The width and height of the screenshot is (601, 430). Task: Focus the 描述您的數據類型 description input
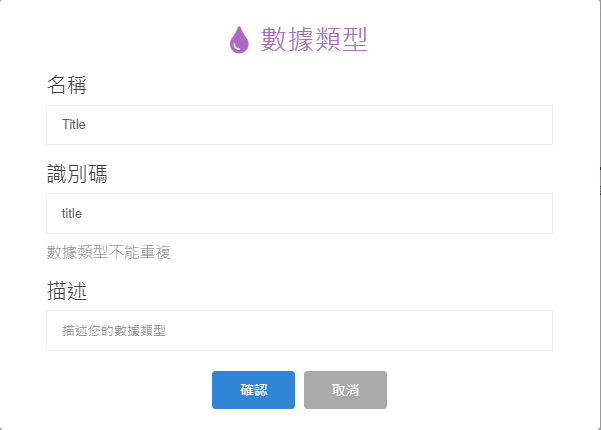tap(299, 330)
